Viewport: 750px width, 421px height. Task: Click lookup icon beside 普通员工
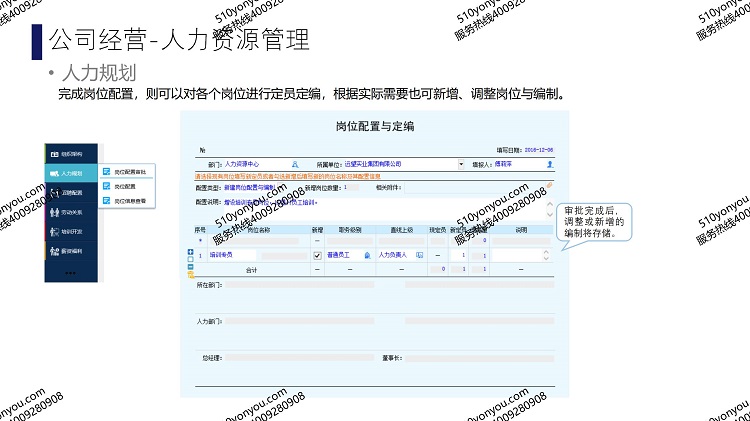[366, 255]
